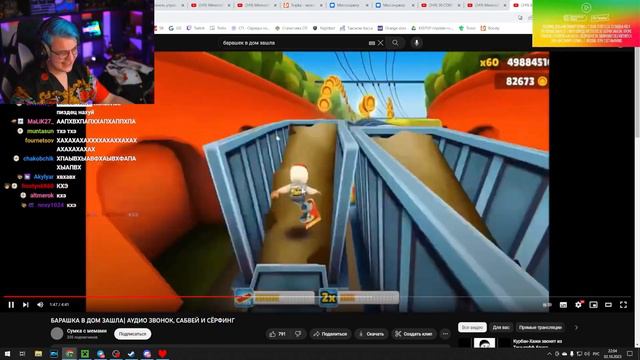Open the Twitch bookmark
Viewport: 640px width, 360px height.
pos(196,28)
